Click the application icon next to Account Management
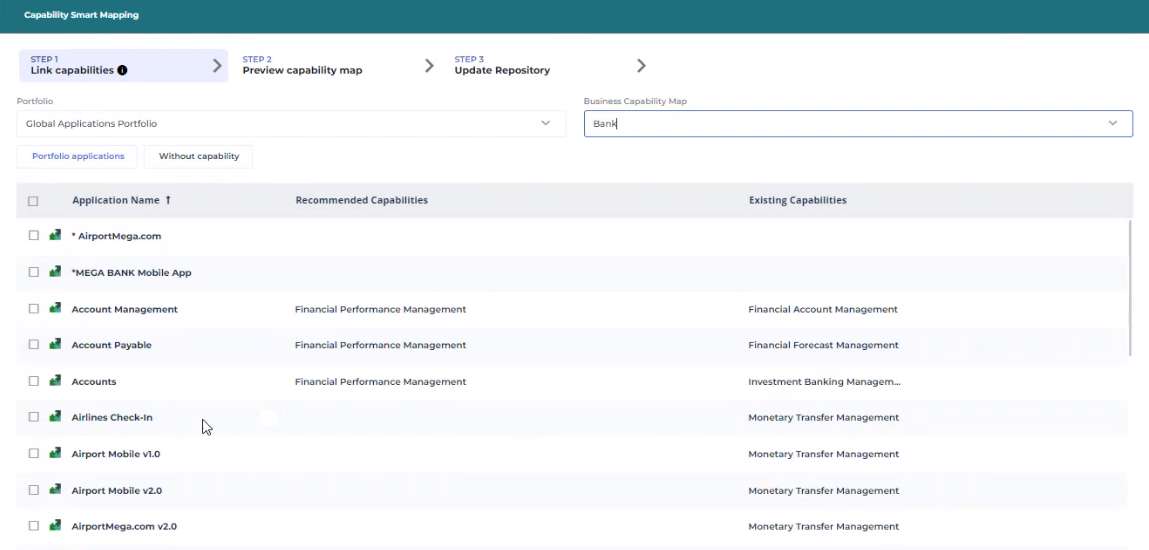 [x=55, y=309]
